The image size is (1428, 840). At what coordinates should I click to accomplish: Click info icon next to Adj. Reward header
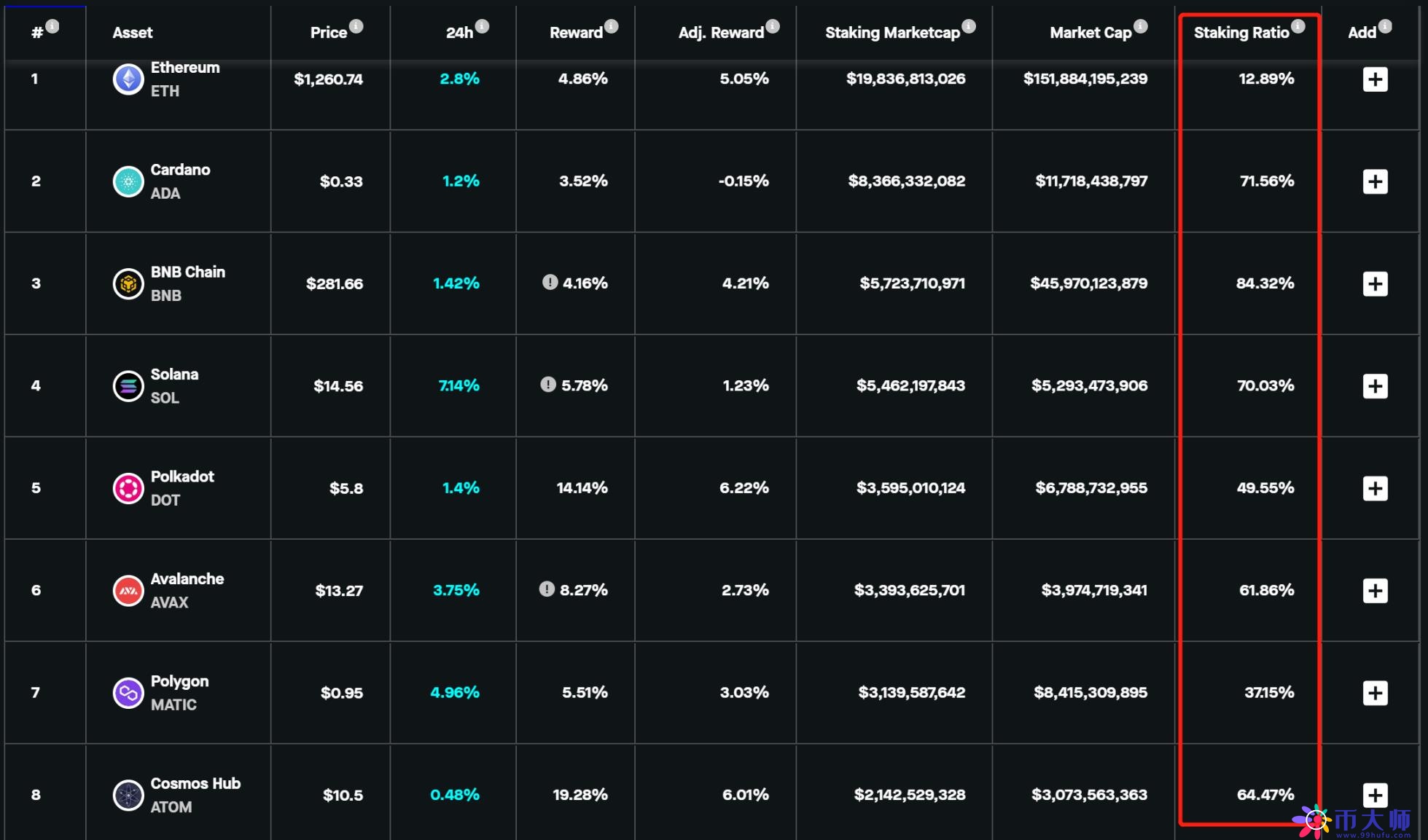click(773, 27)
